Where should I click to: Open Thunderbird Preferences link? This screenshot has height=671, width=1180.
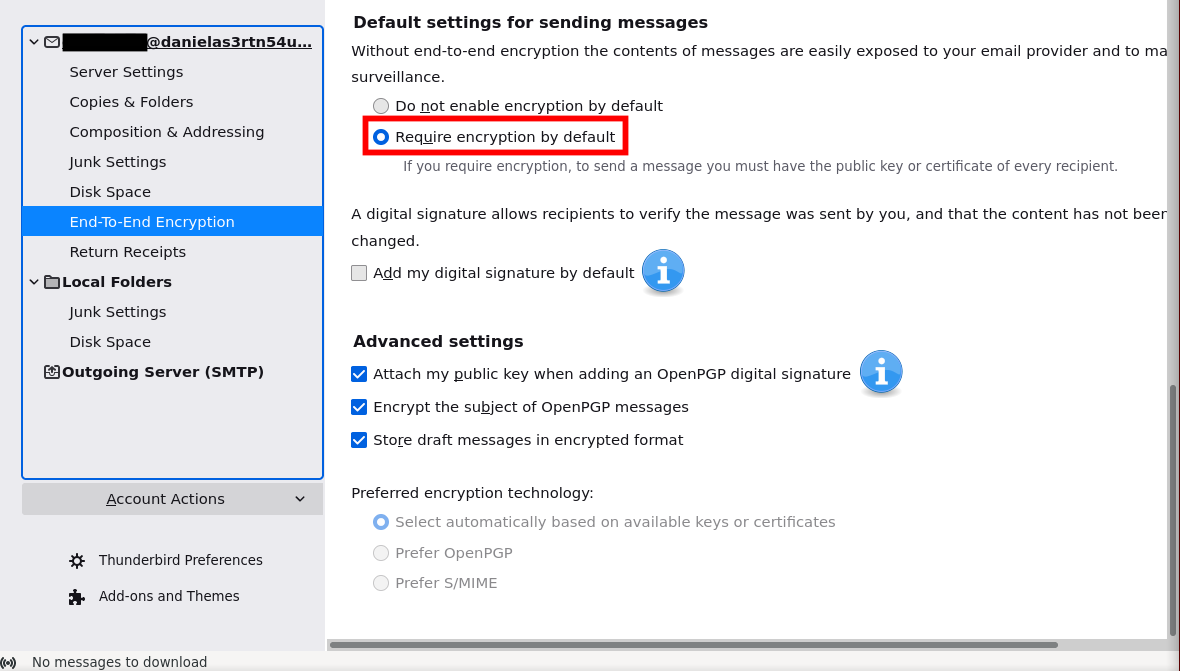coord(180,560)
